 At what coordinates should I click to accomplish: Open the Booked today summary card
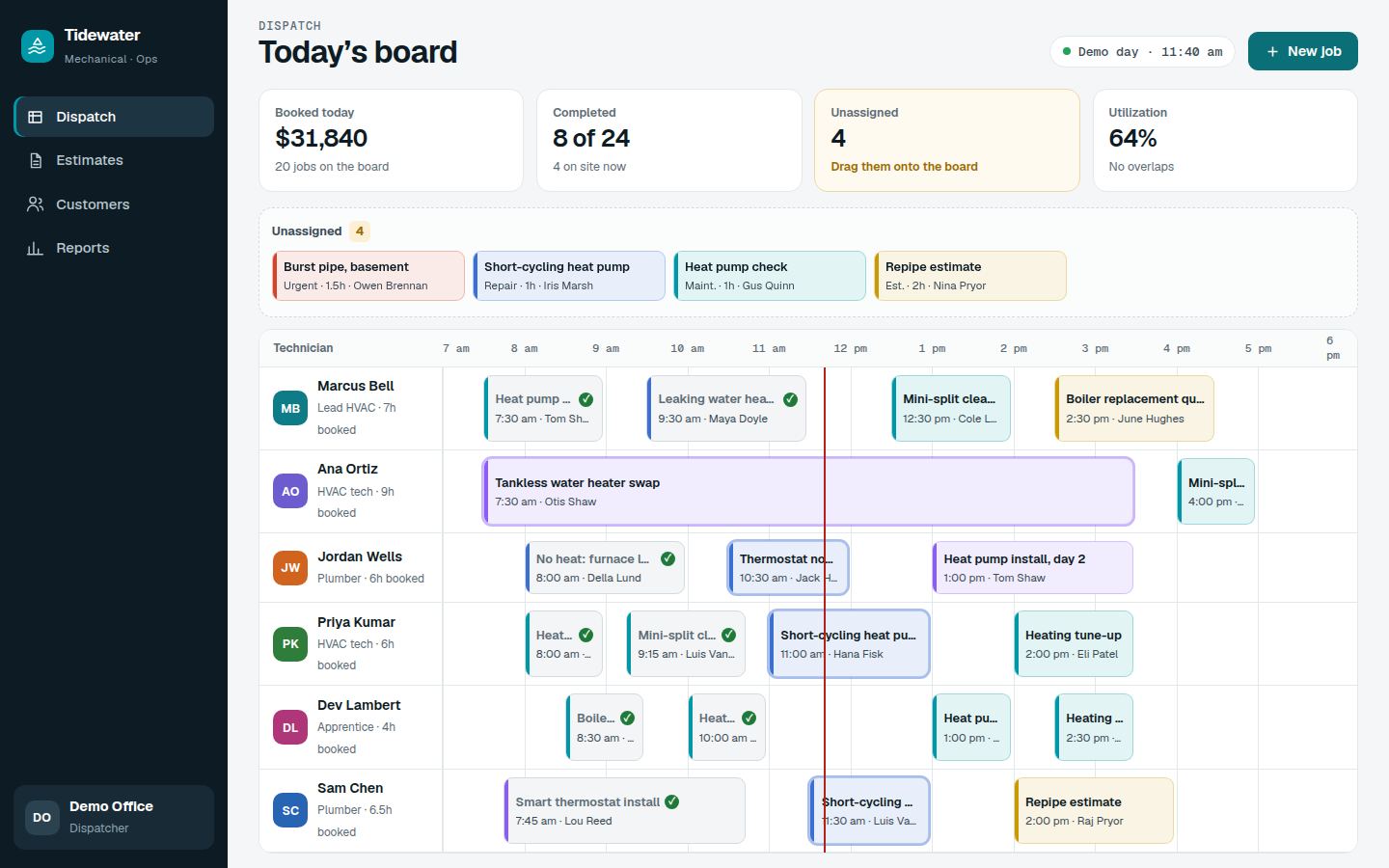click(391, 140)
